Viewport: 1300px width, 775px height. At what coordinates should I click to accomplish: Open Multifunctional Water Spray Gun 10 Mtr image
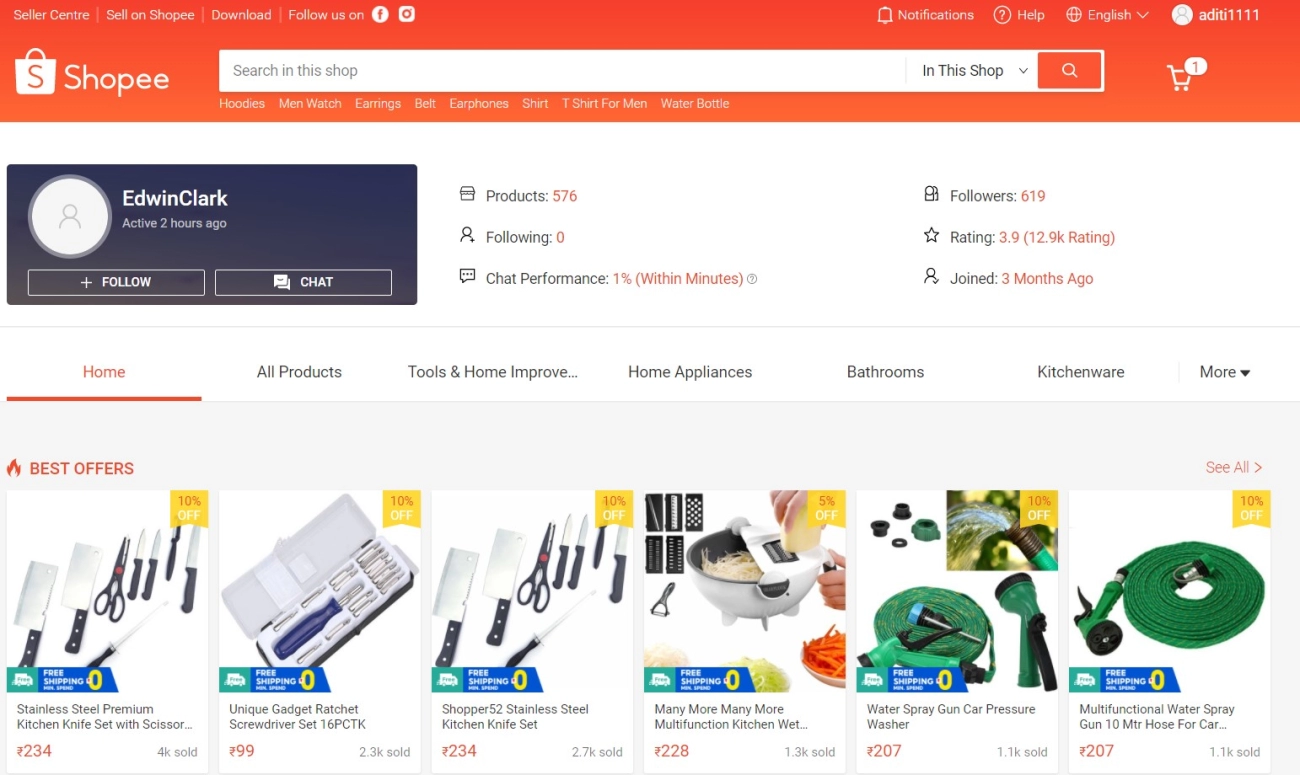point(1169,591)
